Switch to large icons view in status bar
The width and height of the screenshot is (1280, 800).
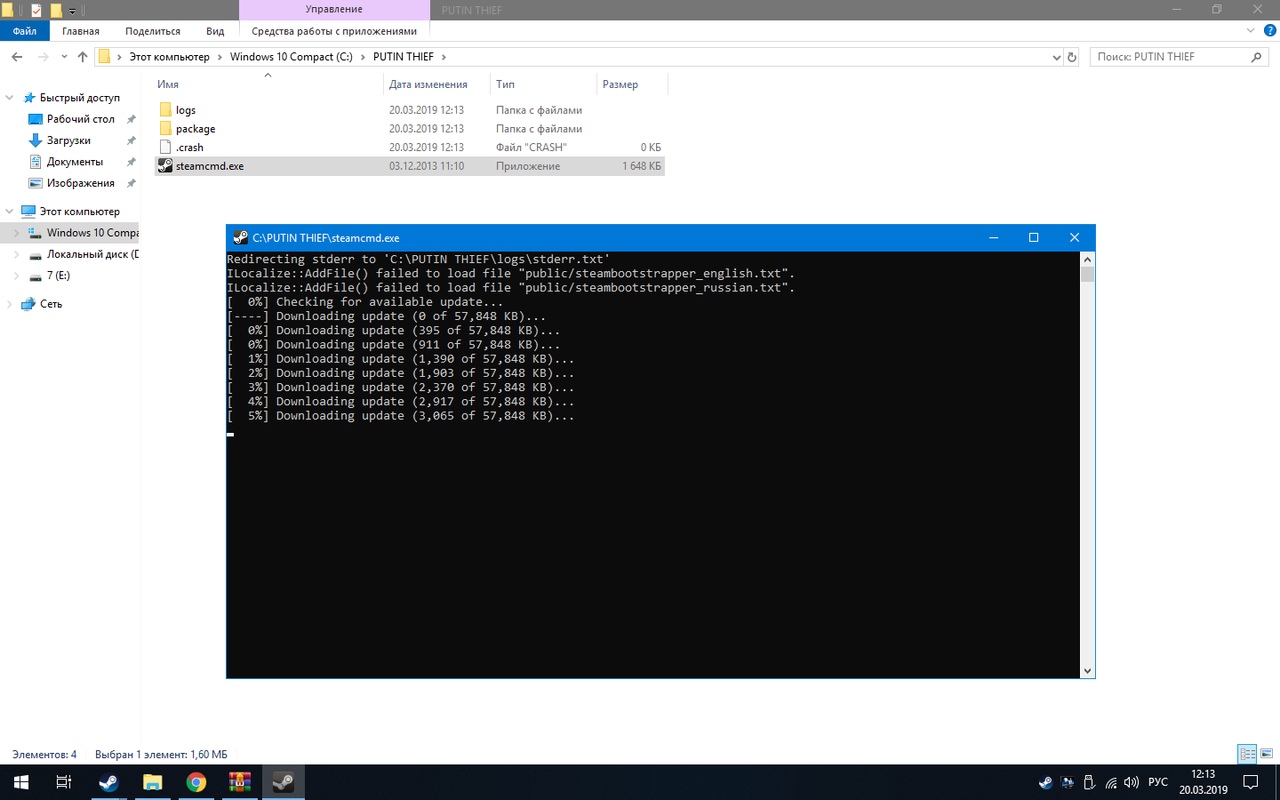point(1266,754)
